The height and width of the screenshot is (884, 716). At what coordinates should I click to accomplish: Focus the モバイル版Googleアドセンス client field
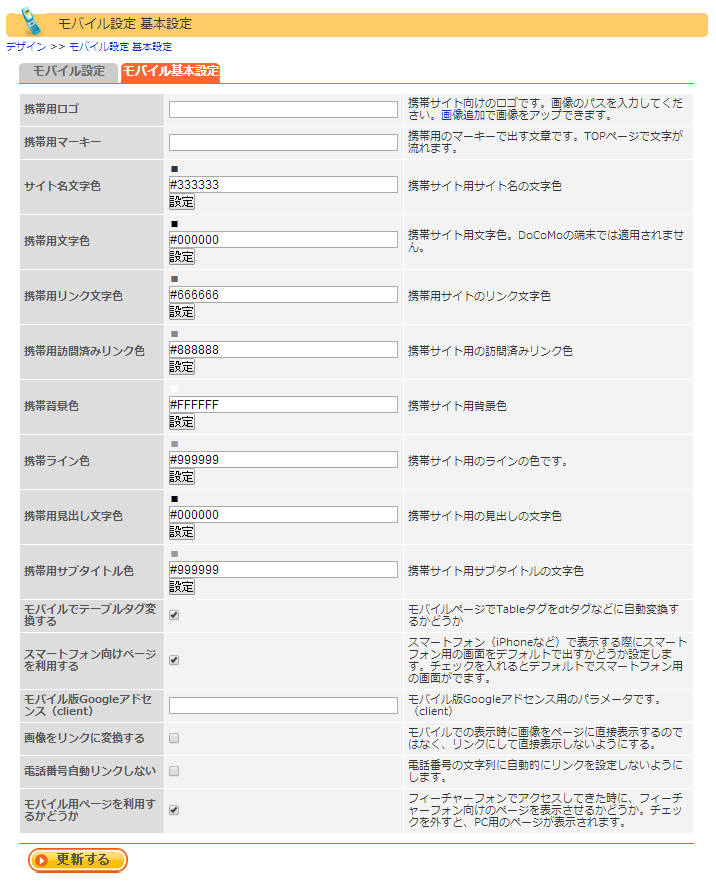click(283, 705)
